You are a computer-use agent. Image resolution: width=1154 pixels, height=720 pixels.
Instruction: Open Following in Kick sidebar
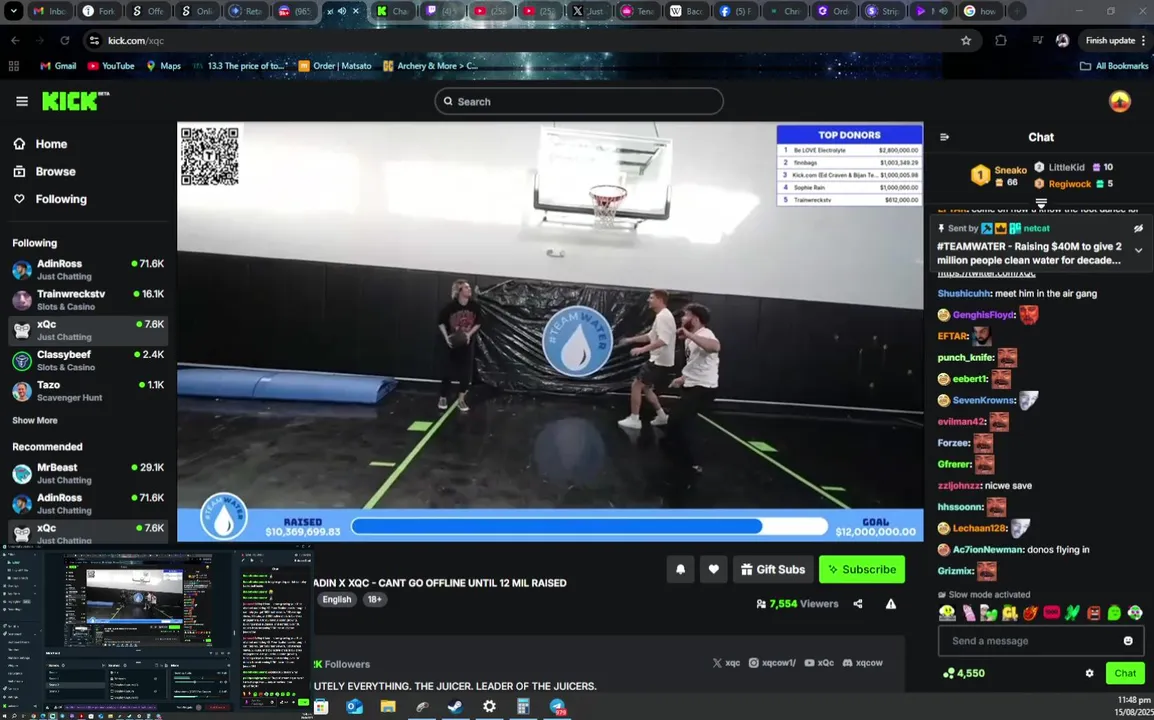coord(50,199)
